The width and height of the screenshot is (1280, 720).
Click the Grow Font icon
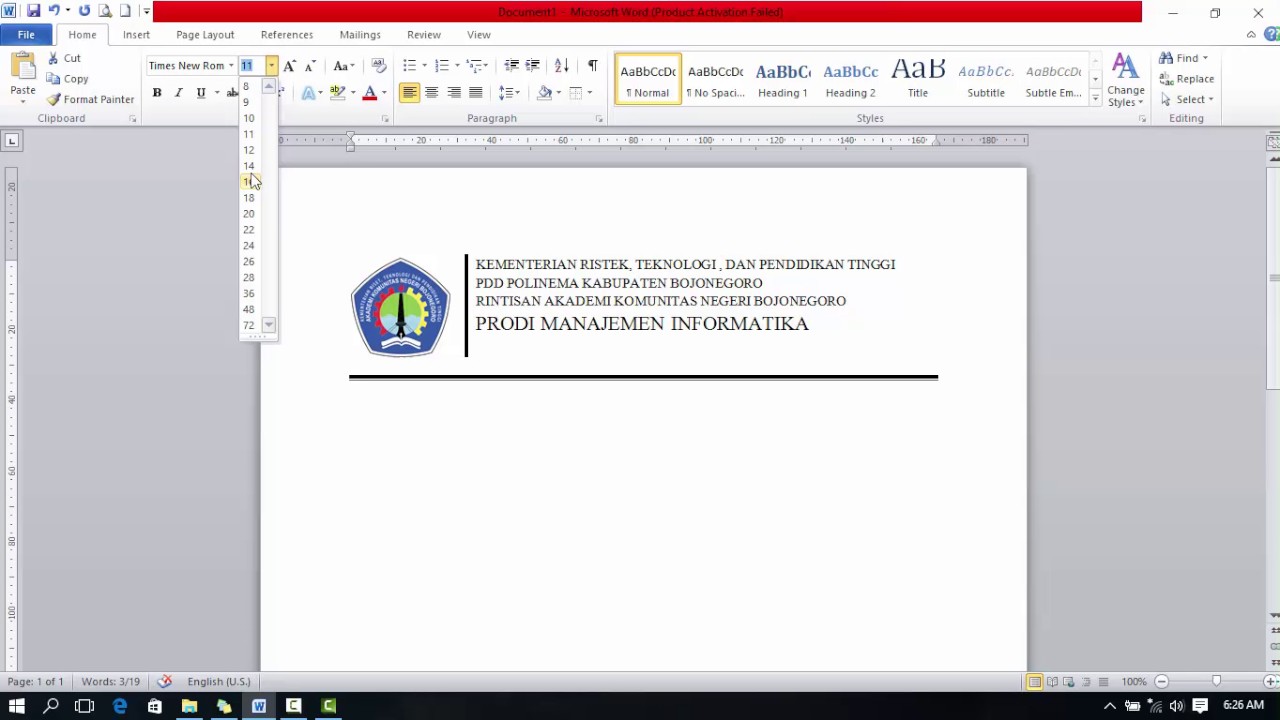pyautogui.click(x=289, y=66)
